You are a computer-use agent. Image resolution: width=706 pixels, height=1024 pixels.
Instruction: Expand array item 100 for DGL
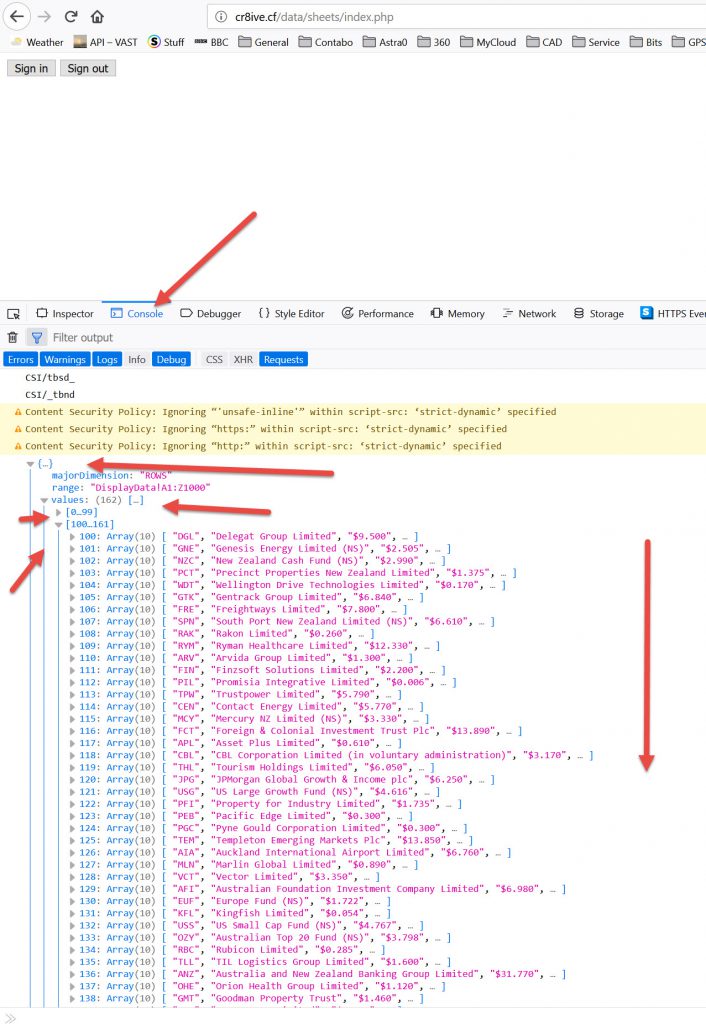click(72, 536)
